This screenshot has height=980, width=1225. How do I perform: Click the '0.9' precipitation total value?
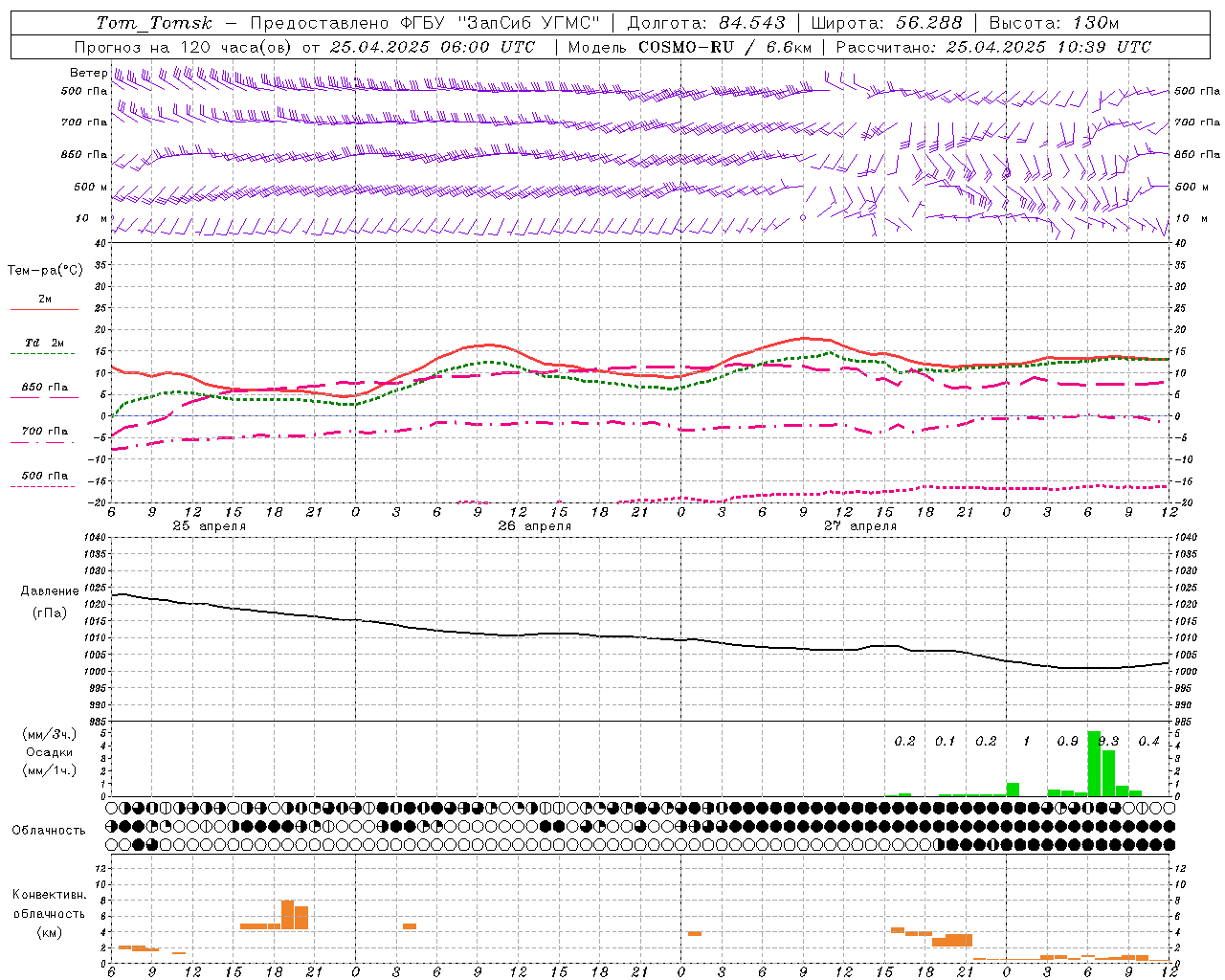click(1067, 742)
